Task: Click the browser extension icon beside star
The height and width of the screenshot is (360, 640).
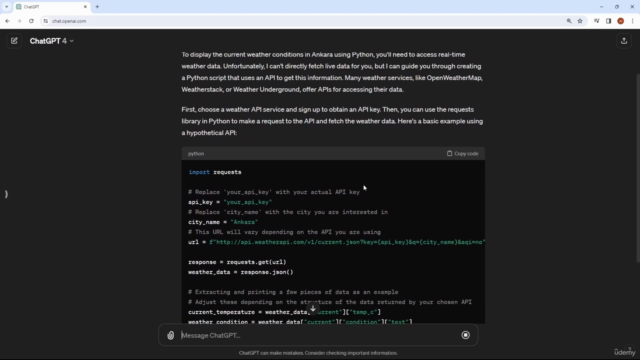Action: coord(596,21)
